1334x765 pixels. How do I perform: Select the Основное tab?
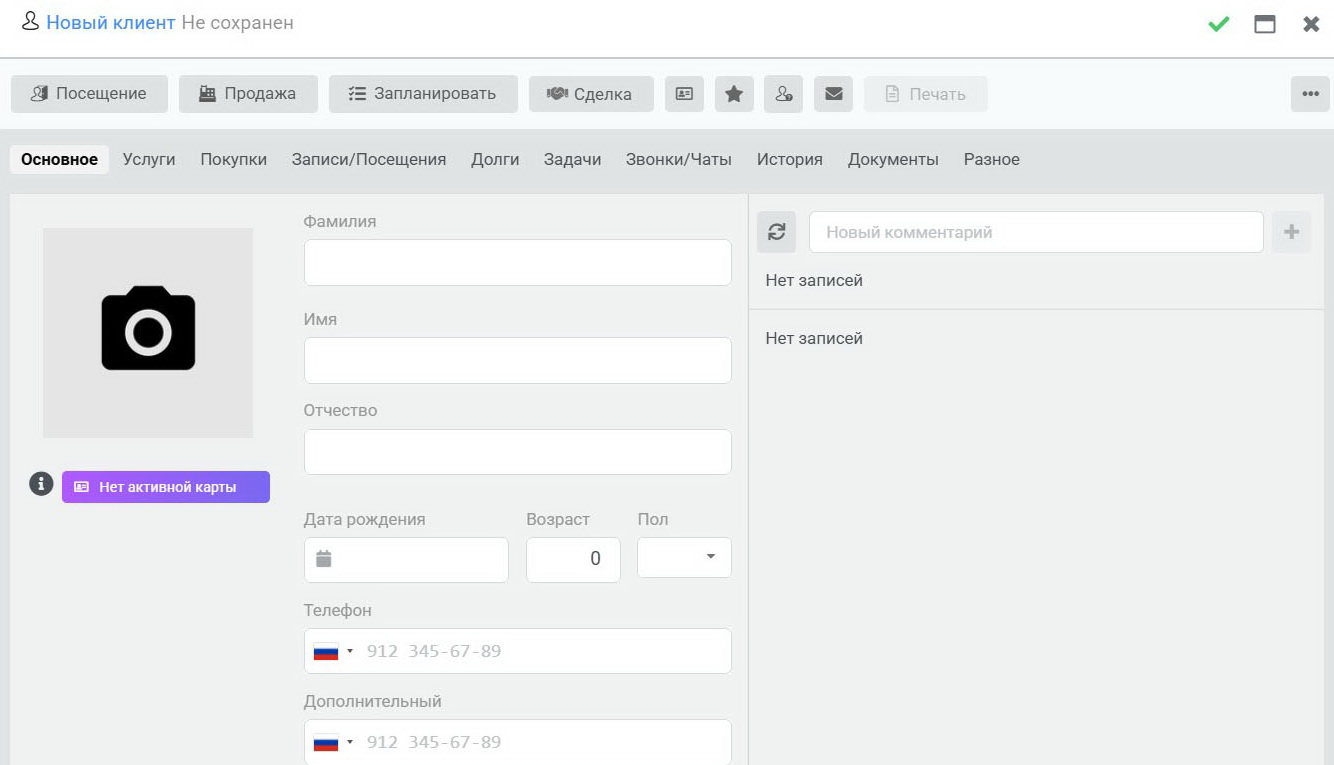[x=59, y=159]
